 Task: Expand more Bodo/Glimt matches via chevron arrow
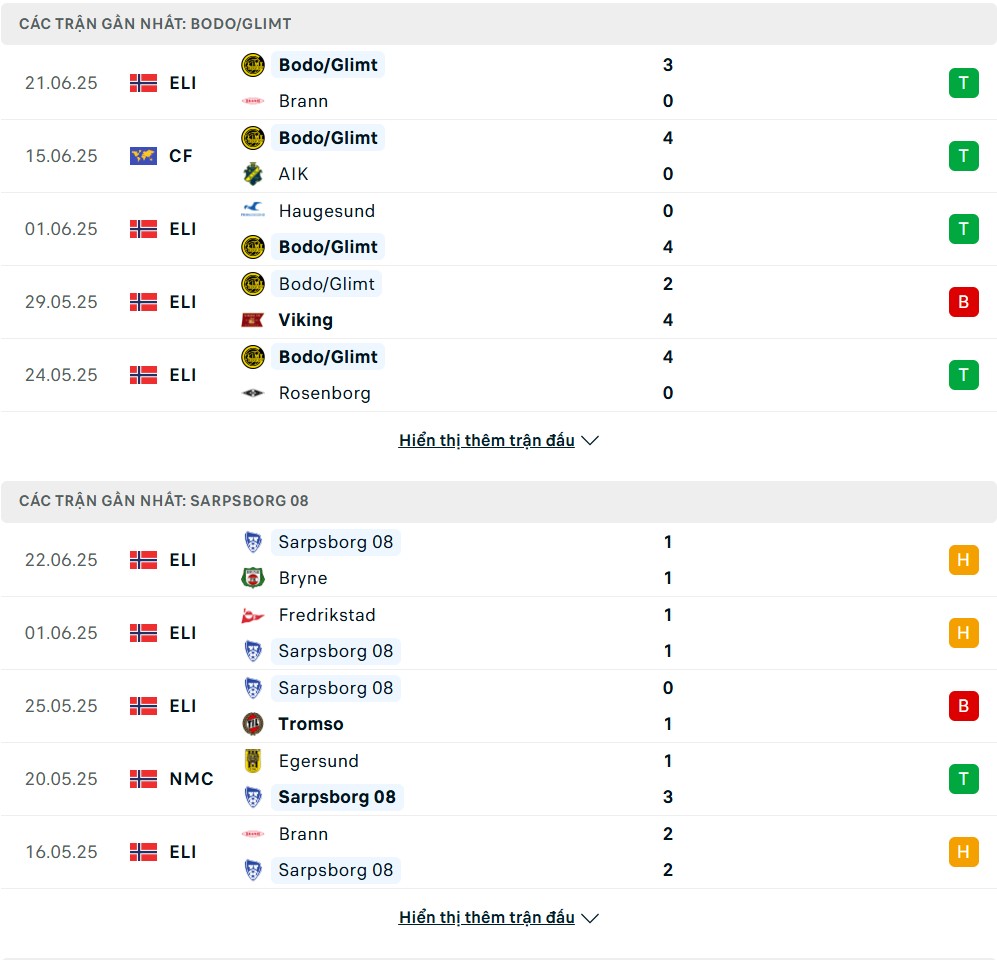591,441
